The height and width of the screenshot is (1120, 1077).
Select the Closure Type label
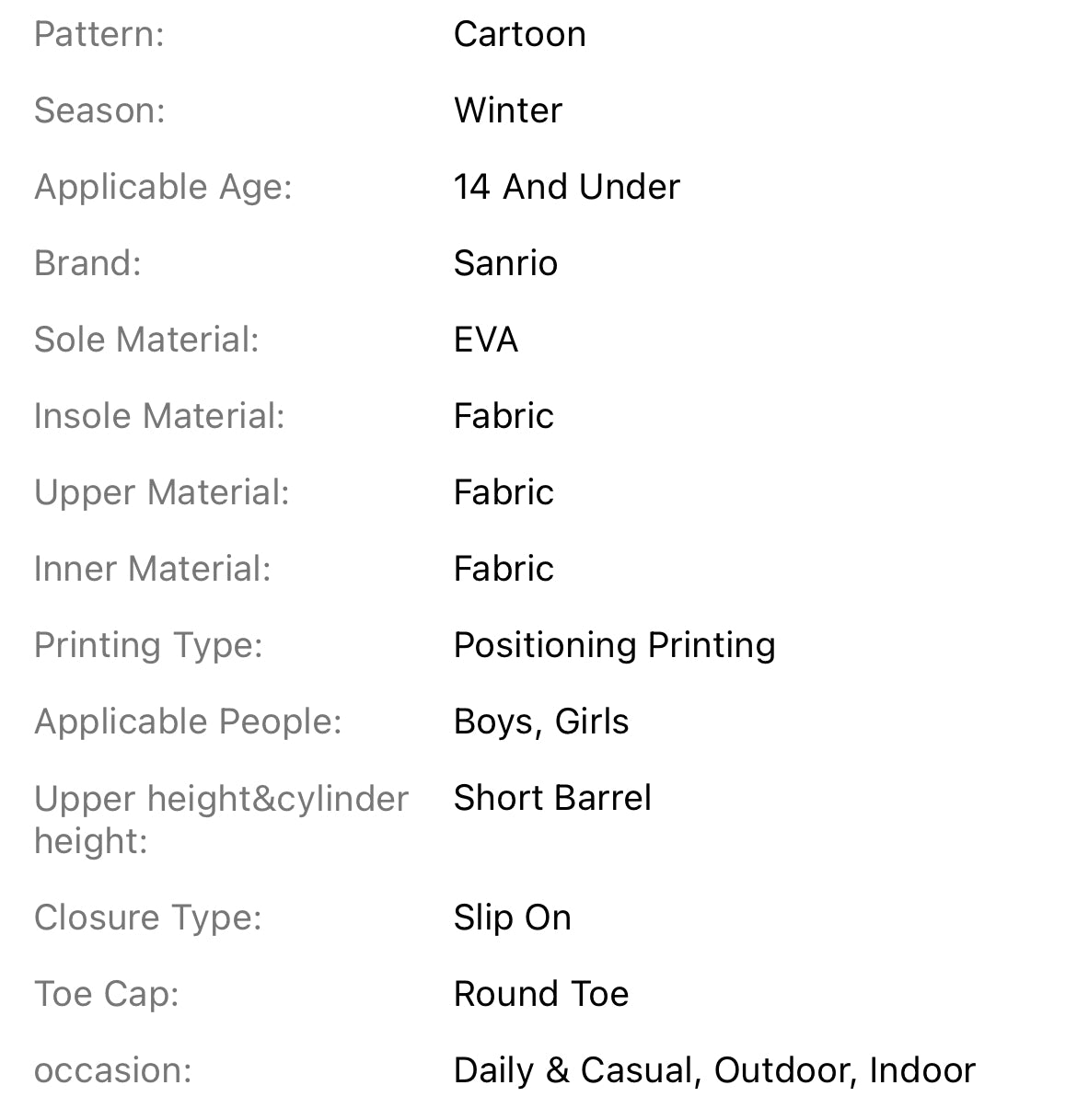[148, 918]
